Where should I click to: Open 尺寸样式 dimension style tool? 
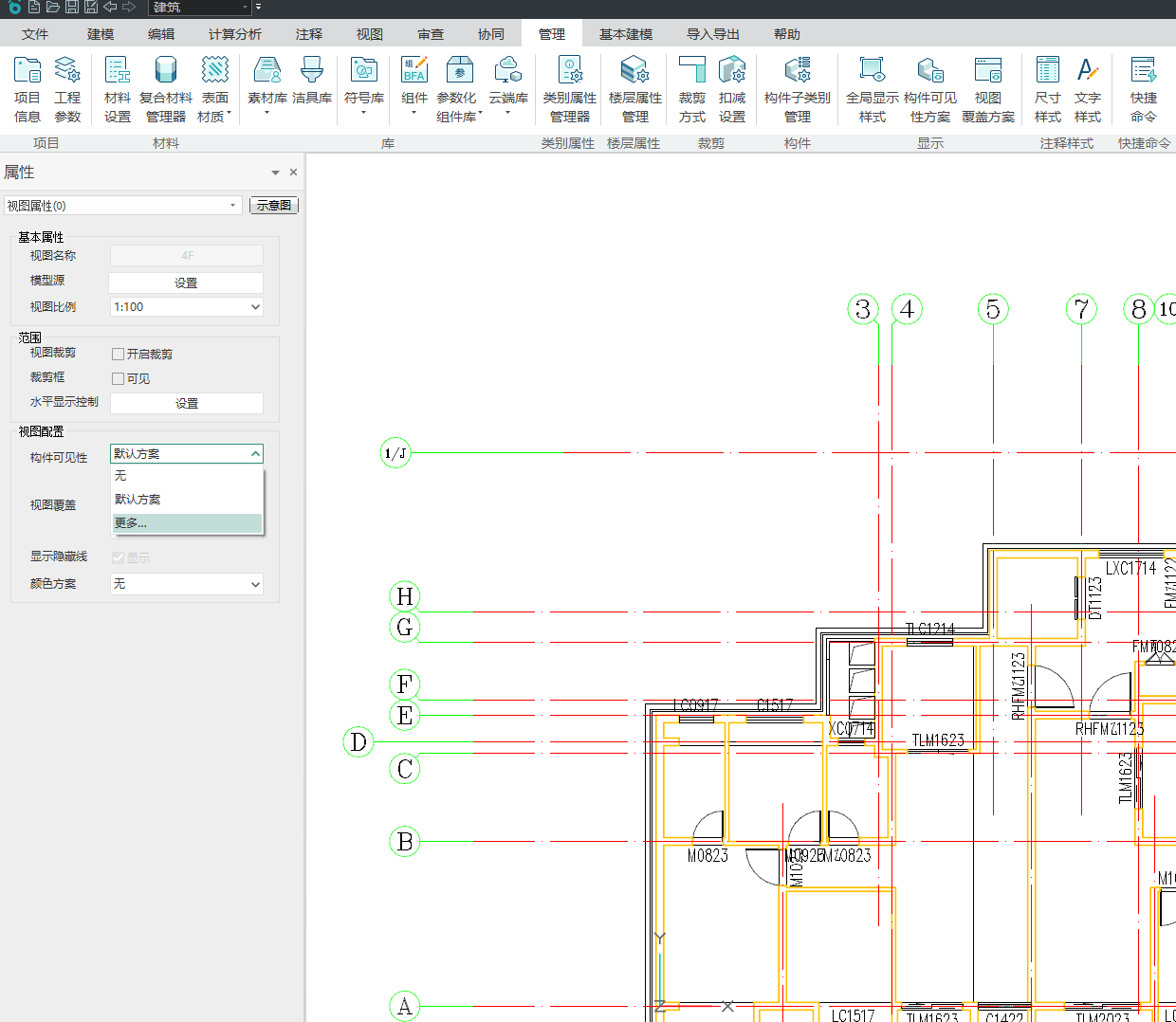[1047, 88]
